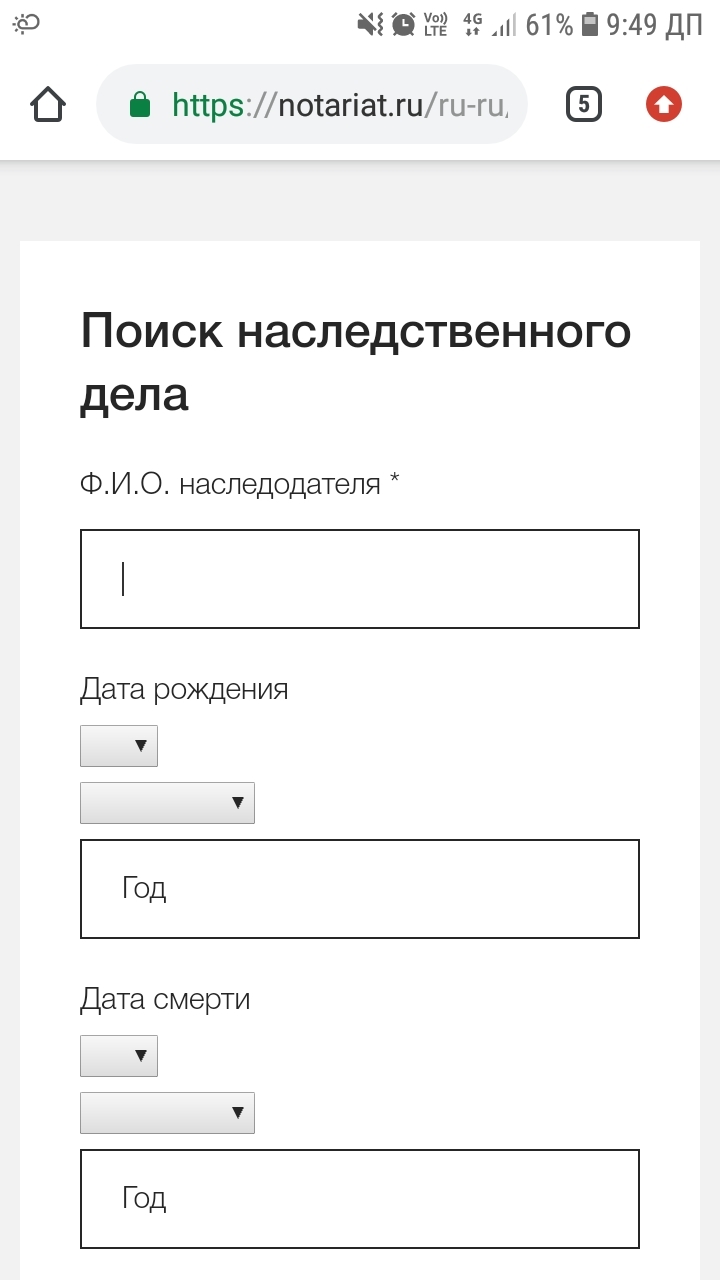Tap the green padlock site security icon
This screenshot has width=720, height=1280.
point(141,104)
